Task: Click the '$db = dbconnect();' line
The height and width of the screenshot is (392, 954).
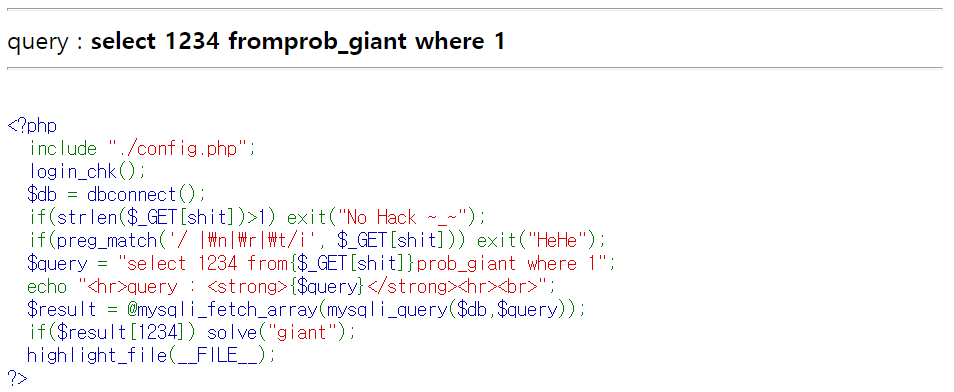Action: click(x=117, y=195)
